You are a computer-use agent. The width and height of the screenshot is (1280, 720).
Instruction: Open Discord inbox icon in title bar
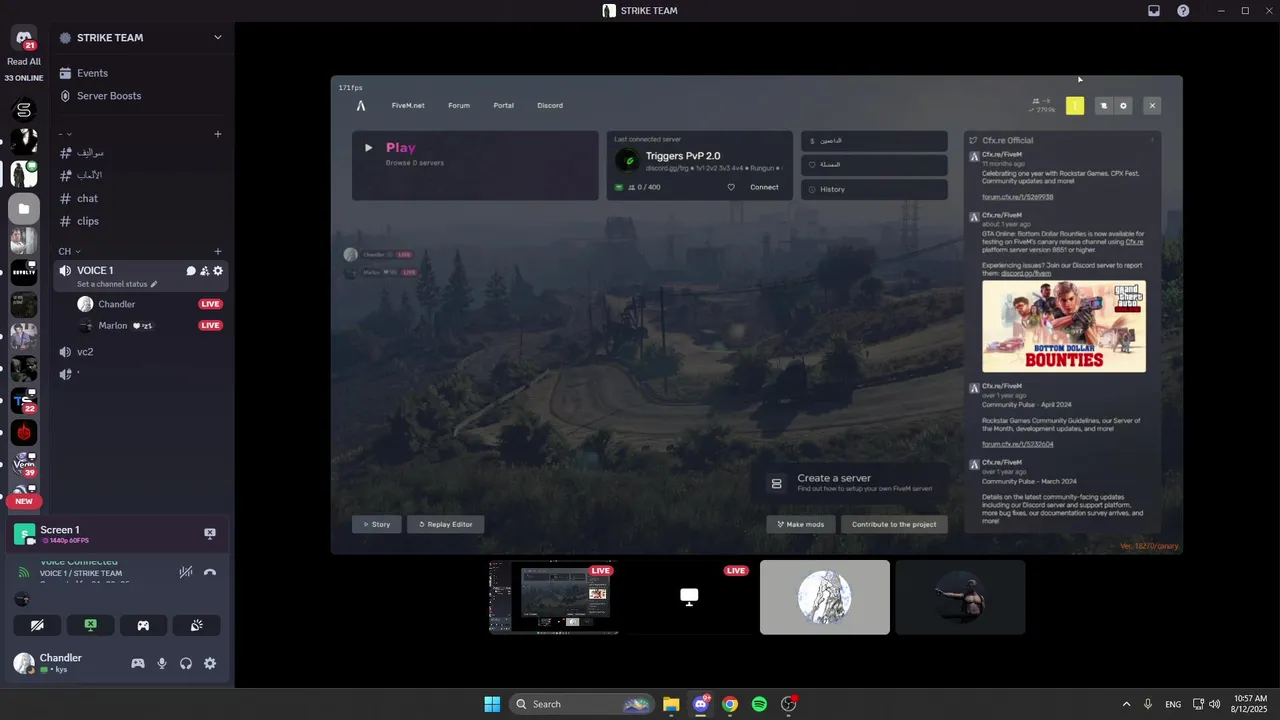[1154, 11]
